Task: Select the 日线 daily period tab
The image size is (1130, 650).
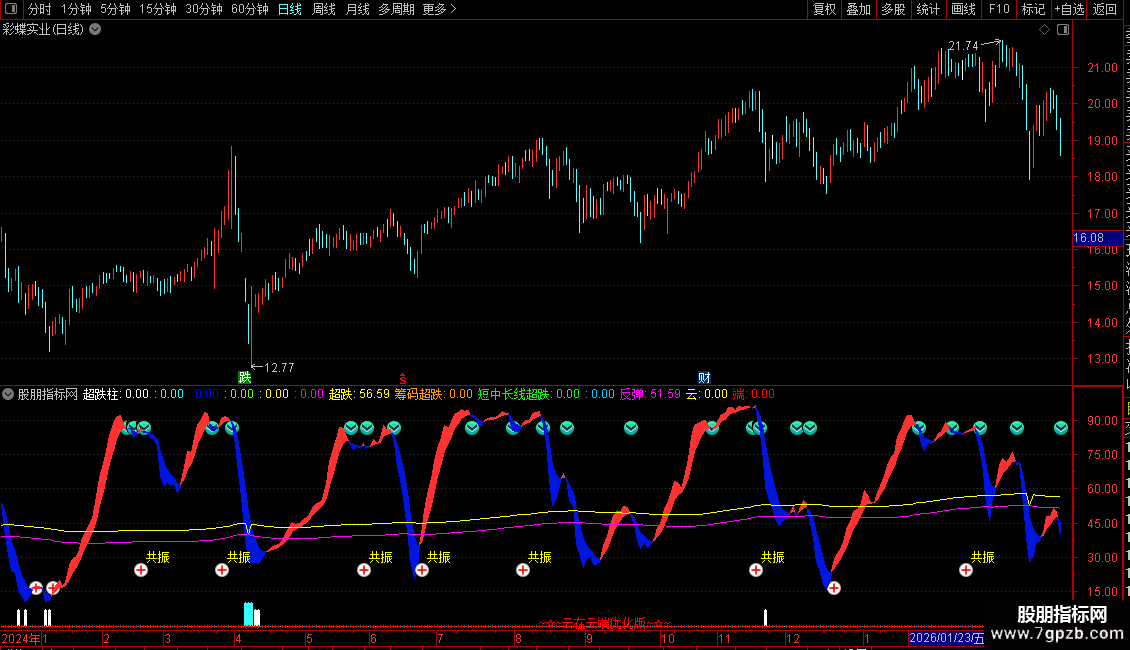Action: [x=290, y=9]
